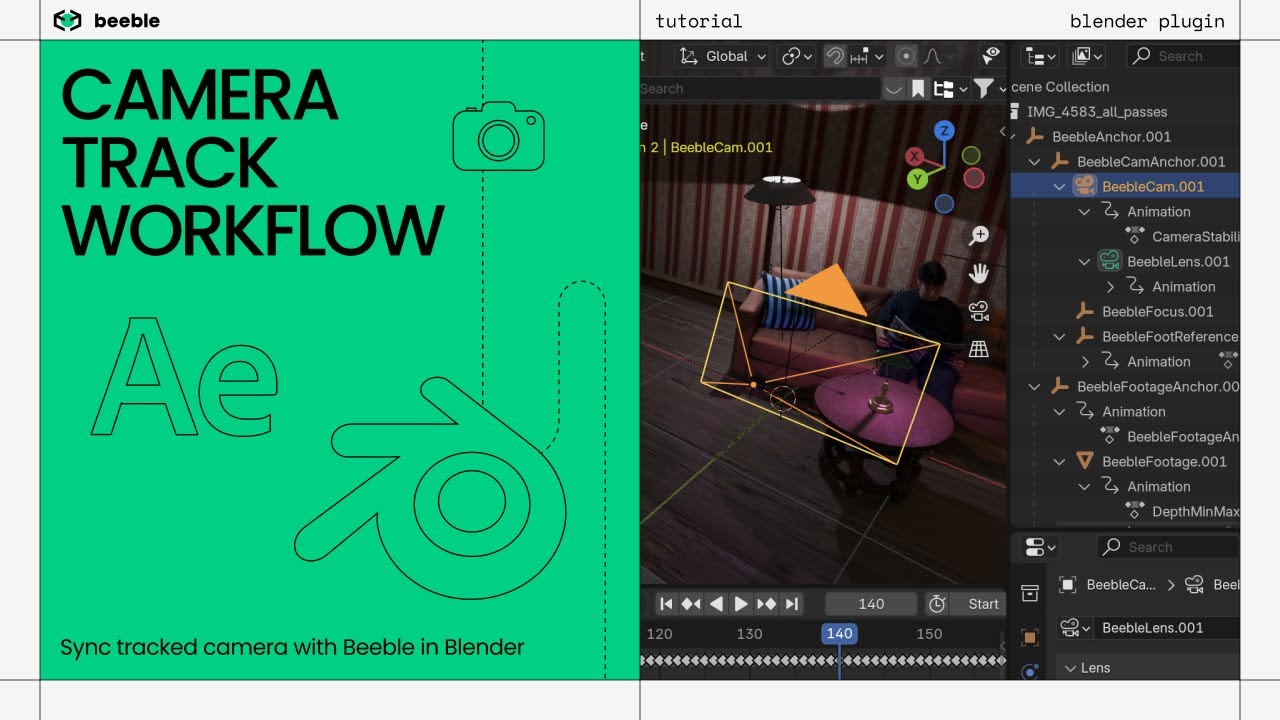1280x720 pixels.
Task: Jump to the previous keyframe
Action: pyautogui.click(x=691, y=604)
